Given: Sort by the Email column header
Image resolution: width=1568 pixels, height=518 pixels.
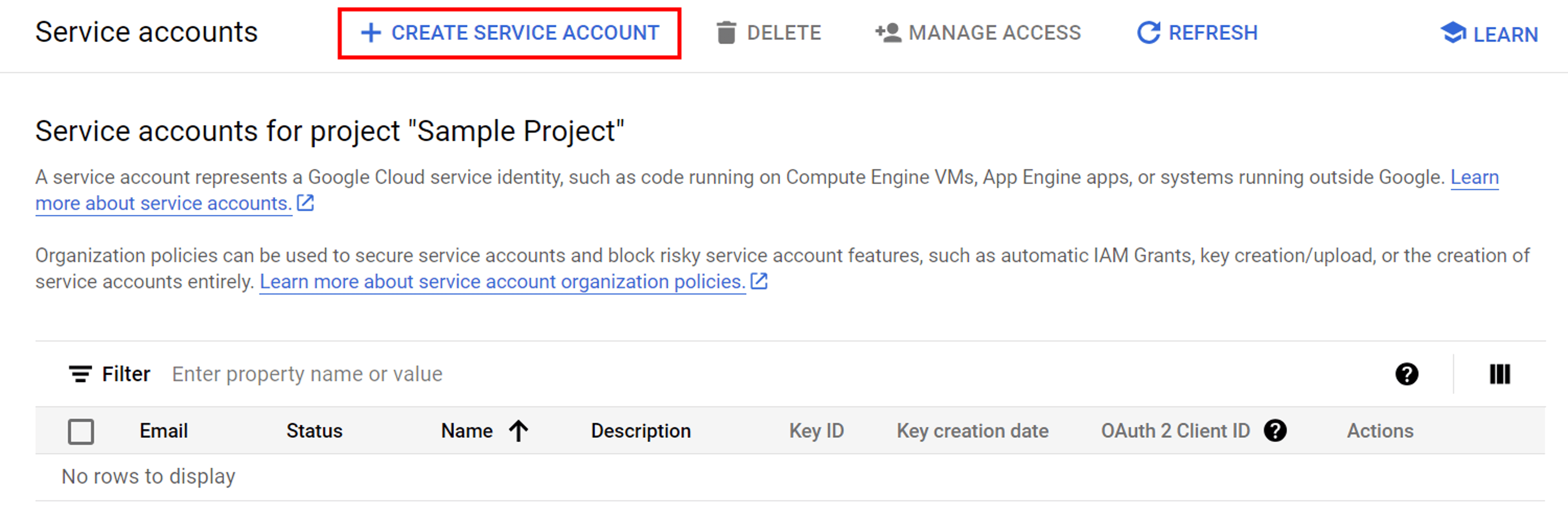Looking at the screenshot, I should (163, 431).
